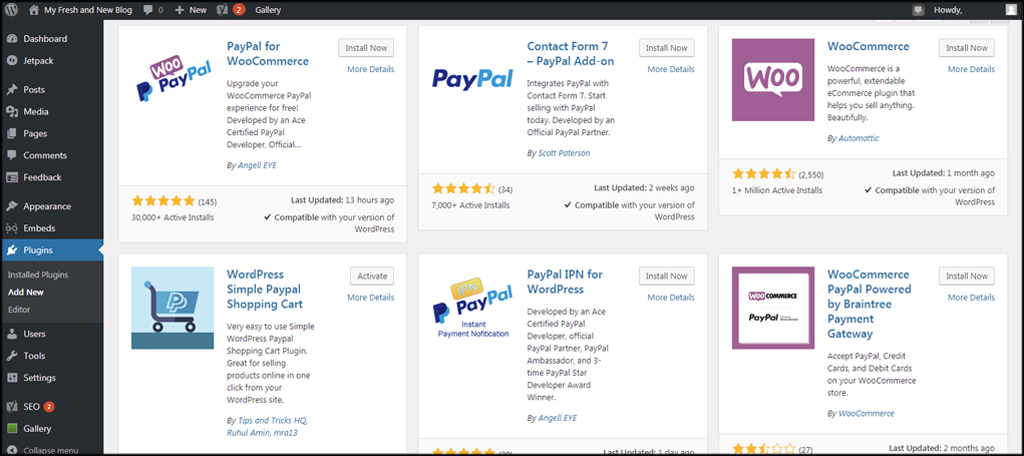1024x456 pixels.
Task: Open the home icon for My Fresh and New Blog
Action: pyautogui.click(x=34, y=10)
